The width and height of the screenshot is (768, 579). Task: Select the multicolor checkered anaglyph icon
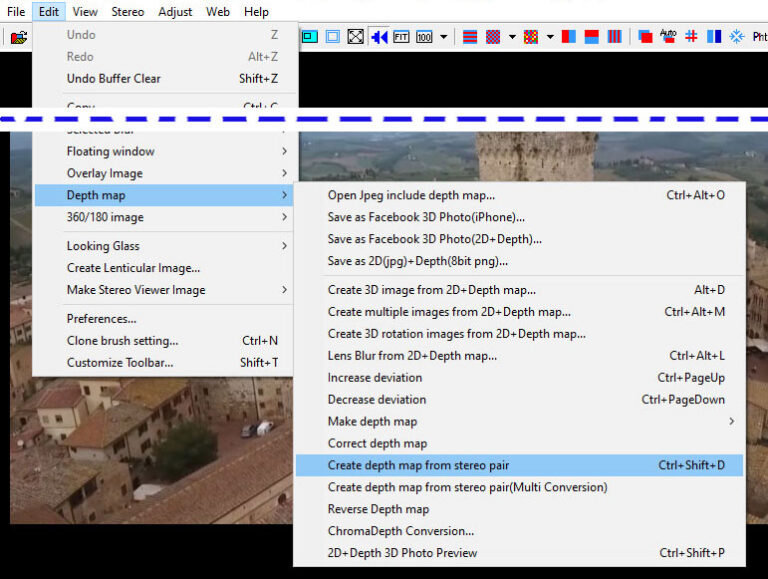[x=530, y=37]
